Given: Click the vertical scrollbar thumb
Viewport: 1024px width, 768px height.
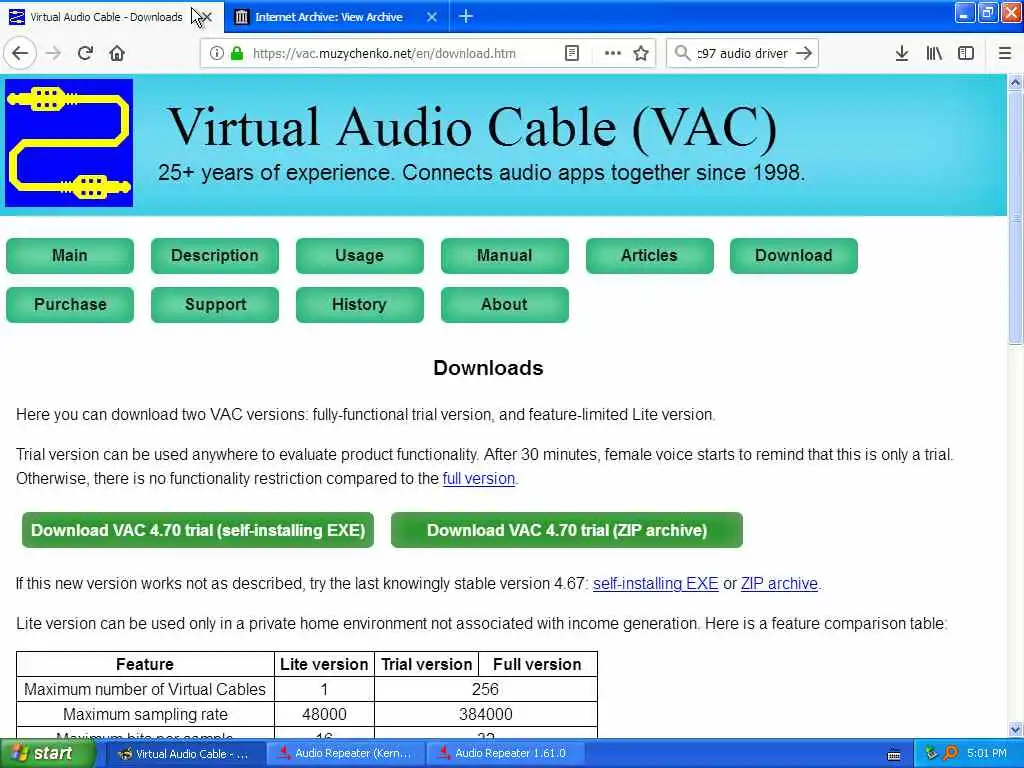Looking at the screenshot, I should (1015, 217).
